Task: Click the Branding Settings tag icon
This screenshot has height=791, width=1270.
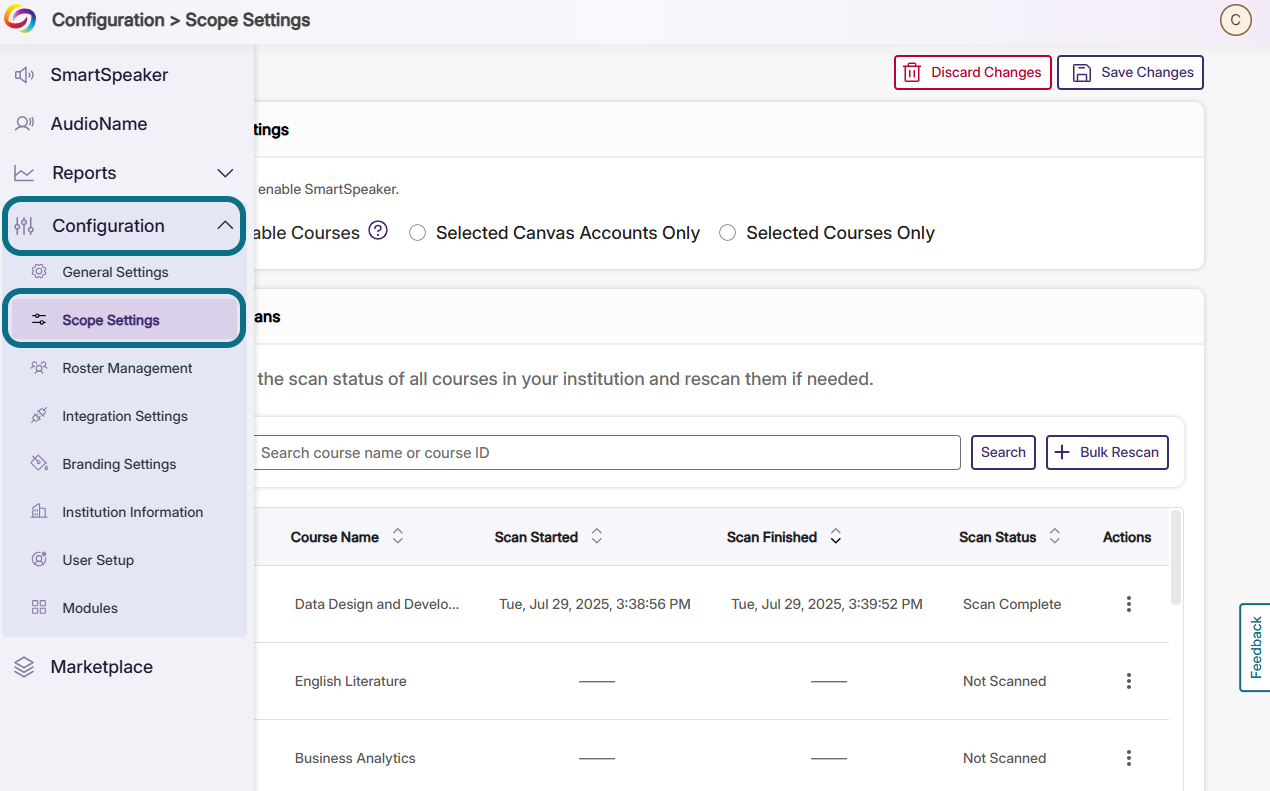Action: click(x=39, y=464)
